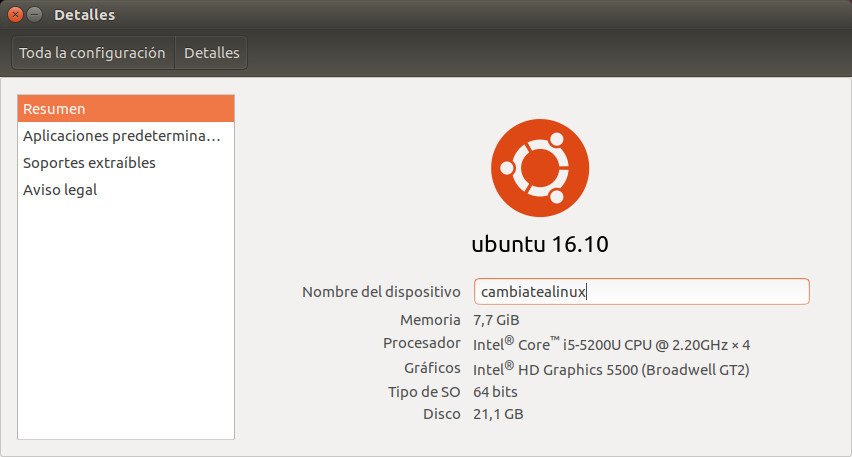Click the Ubuntu logo icon

[540, 168]
